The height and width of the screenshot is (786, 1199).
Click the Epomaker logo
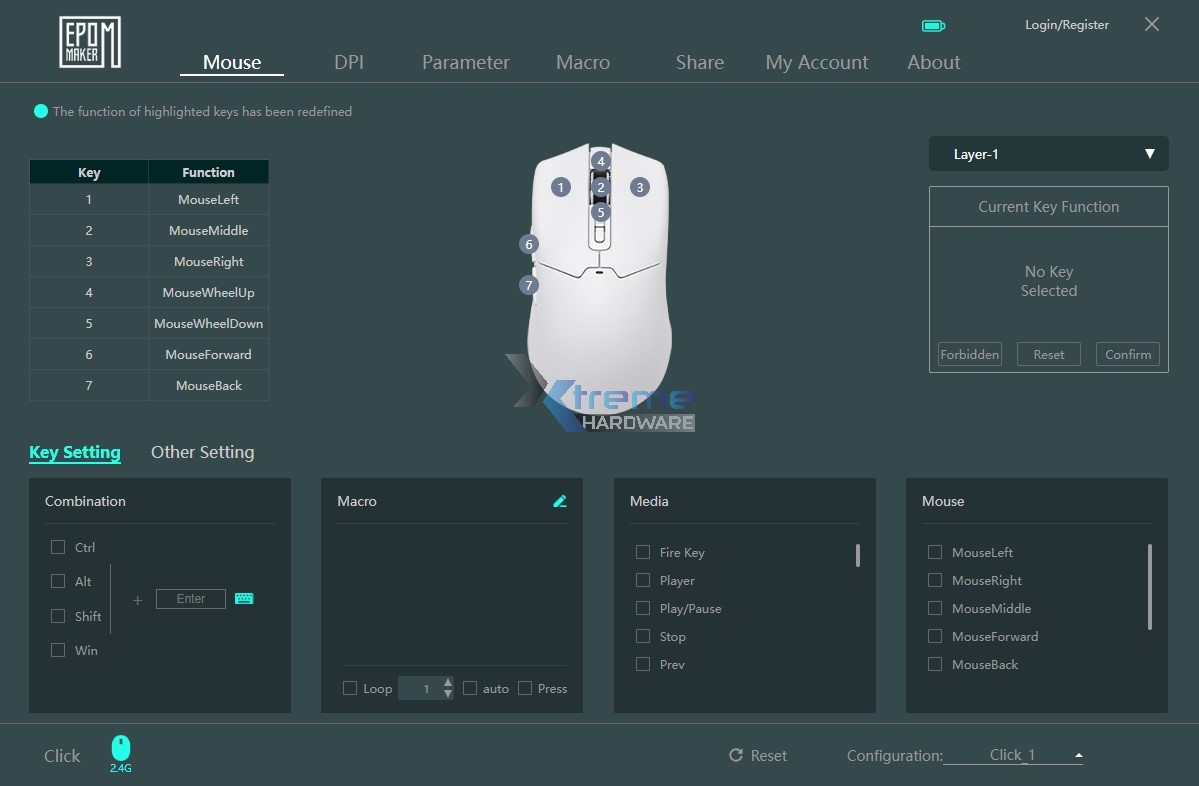click(x=89, y=41)
